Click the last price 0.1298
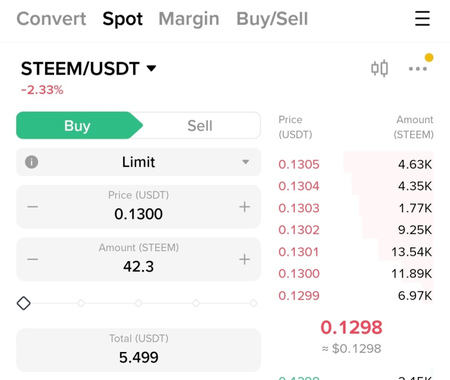450x380 pixels. point(351,327)
